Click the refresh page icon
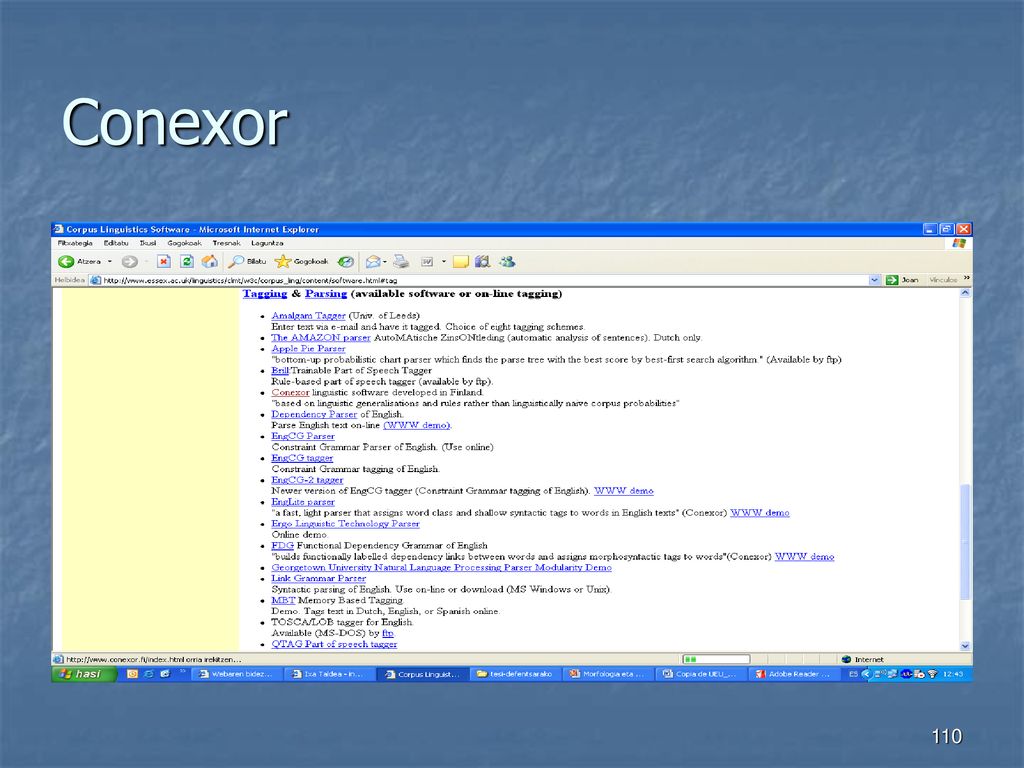Viewport: 1024px width, 768px height. point(187,262)
